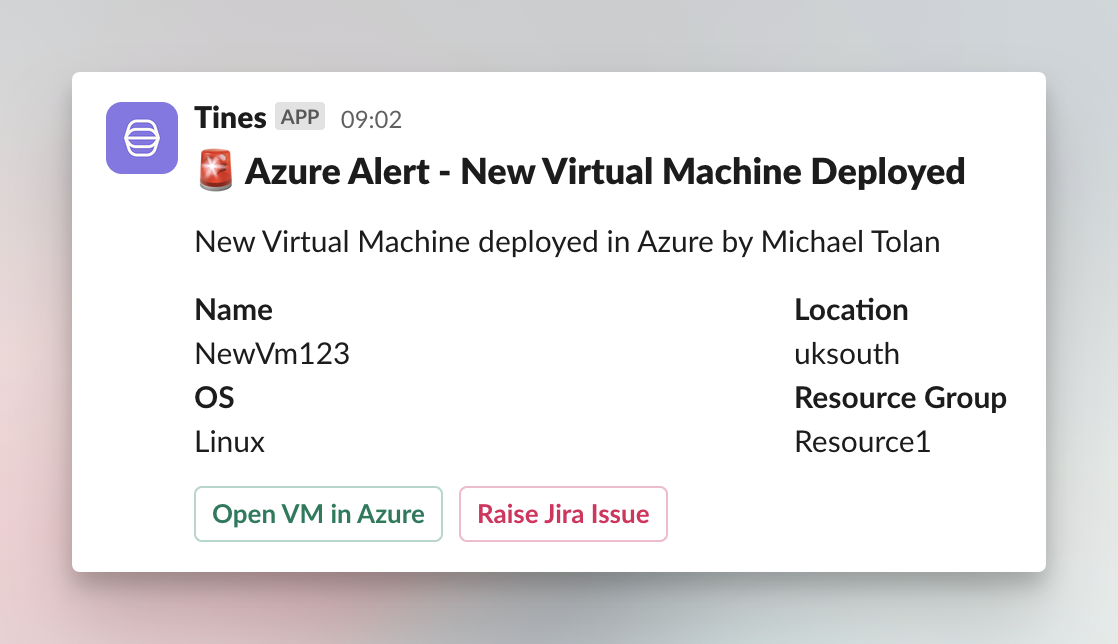Click the Tines app avatar icon
The image size is (1118, 644).
pos(142,138)
